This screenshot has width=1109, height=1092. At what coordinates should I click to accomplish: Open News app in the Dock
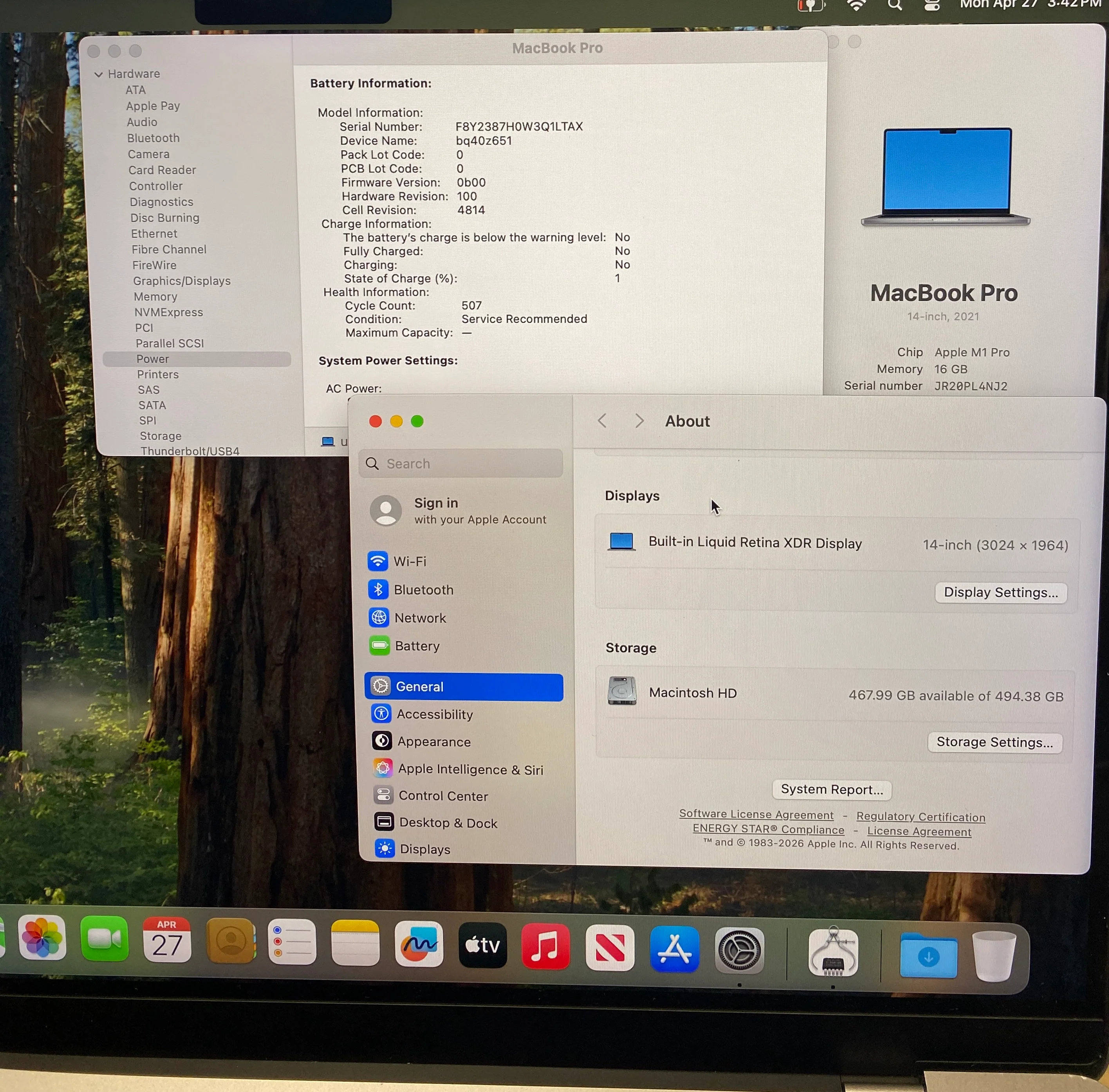point(610,948)
